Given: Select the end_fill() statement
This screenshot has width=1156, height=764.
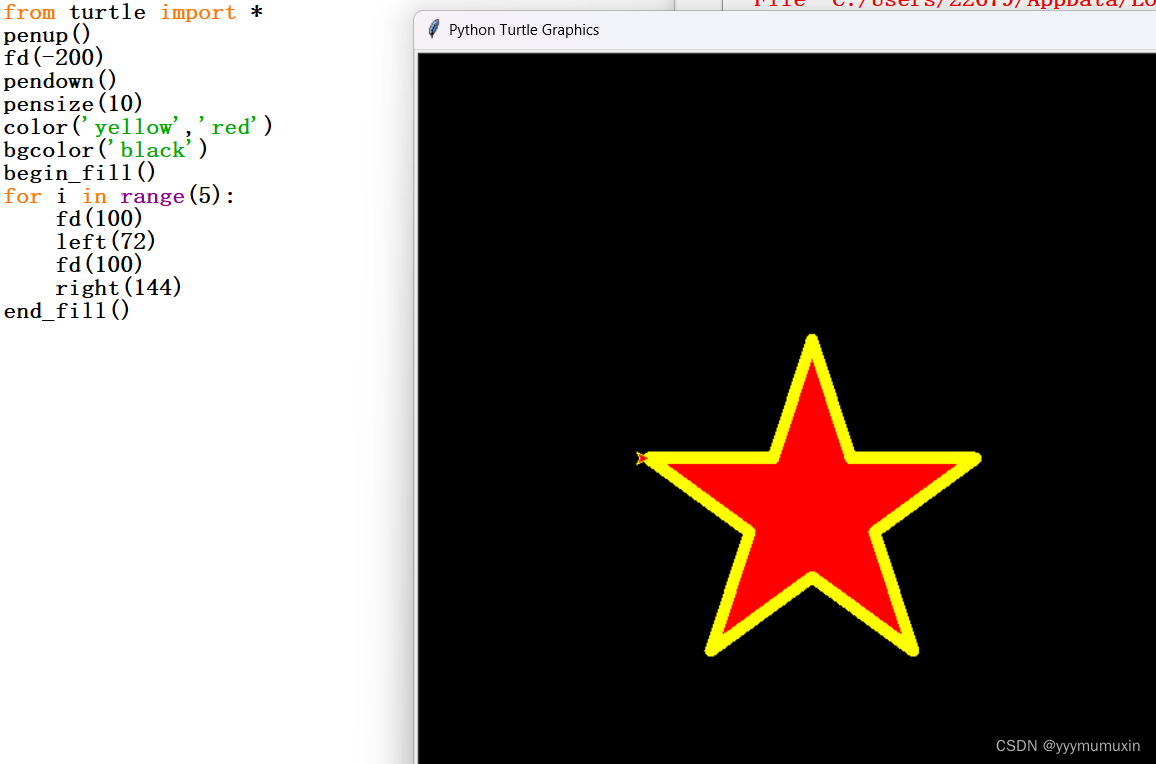Looking at the screenshot, I should point(66,310).
